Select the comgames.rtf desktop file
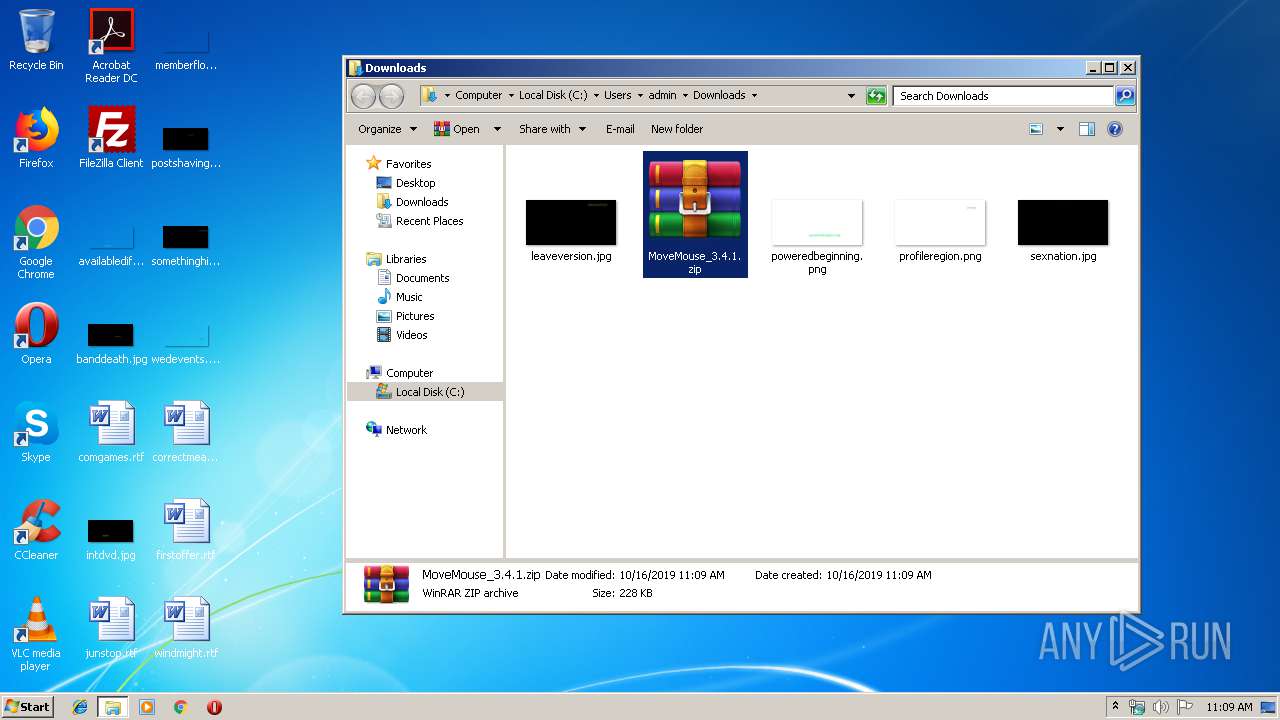The height and width of the screenshot is (720, 1280). [x=111, y=432]
